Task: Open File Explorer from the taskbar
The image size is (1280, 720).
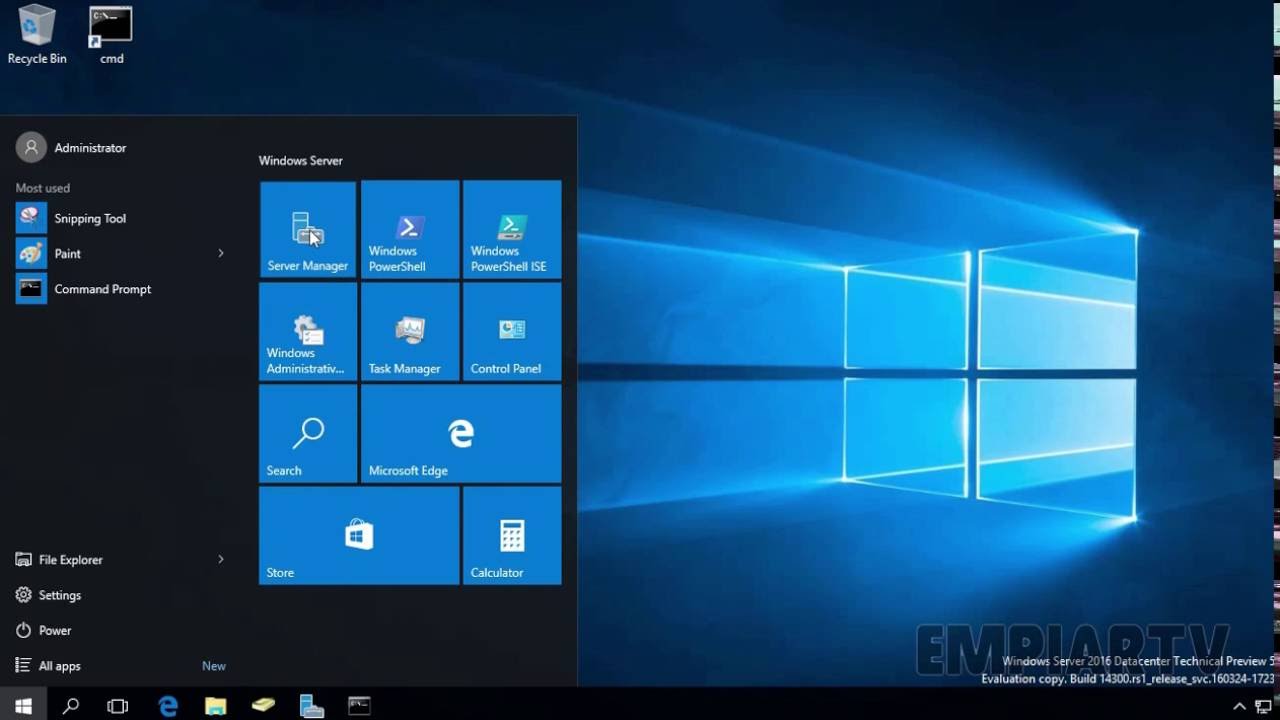Action: click(216, 706)
